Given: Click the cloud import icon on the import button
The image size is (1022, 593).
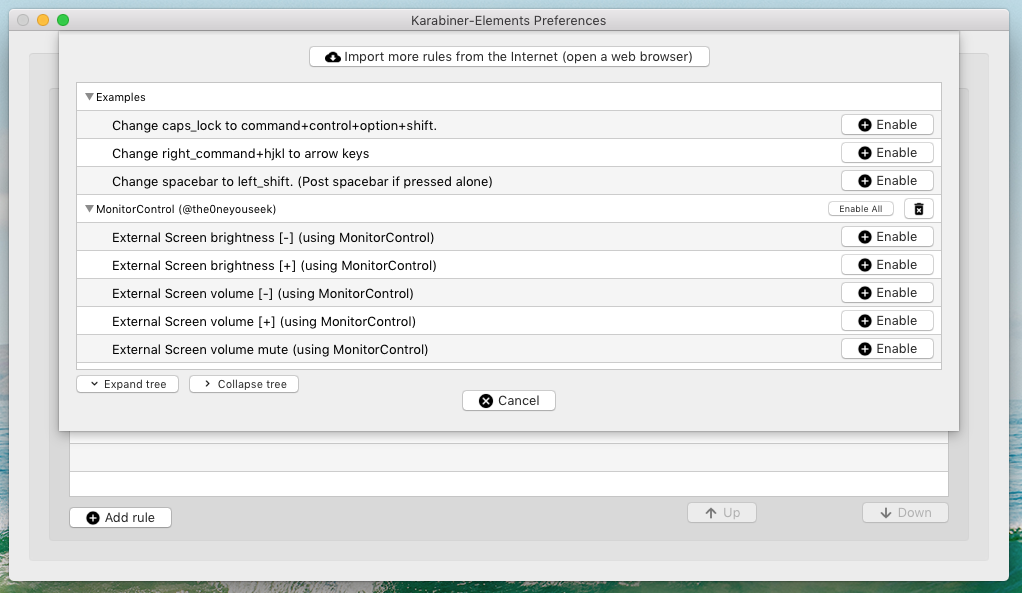Looking at the screenshot, I should click(333, 57).
